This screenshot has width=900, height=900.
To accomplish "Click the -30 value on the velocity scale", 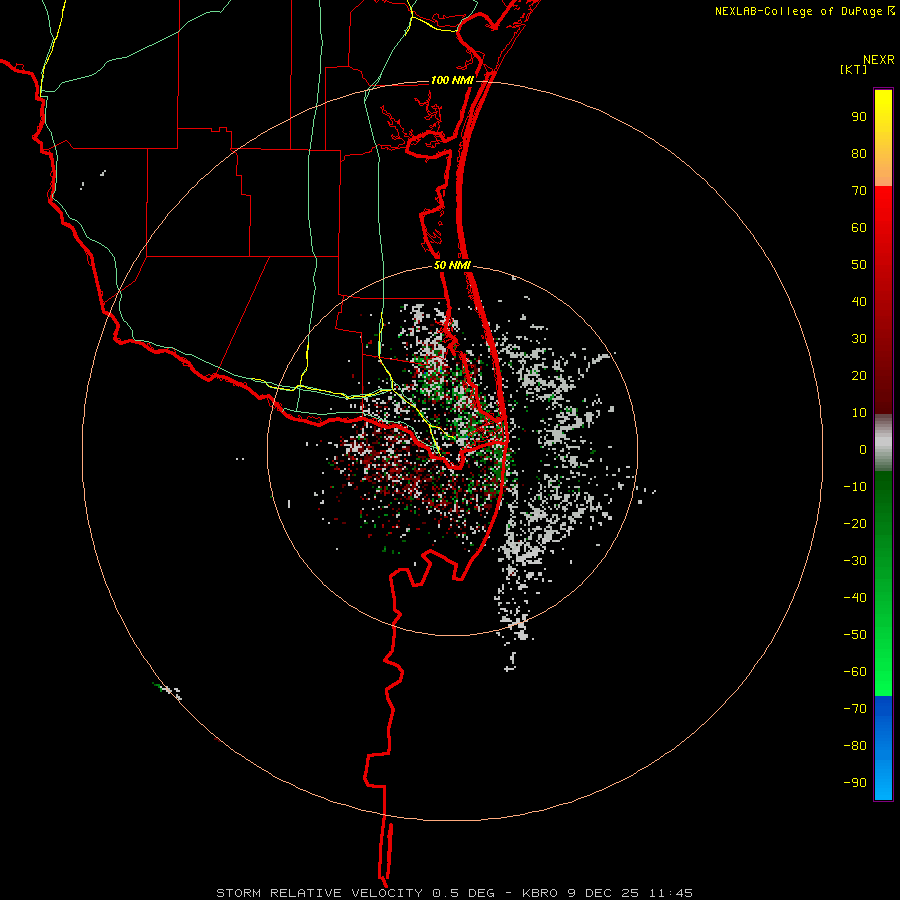I will coord(855,561).
